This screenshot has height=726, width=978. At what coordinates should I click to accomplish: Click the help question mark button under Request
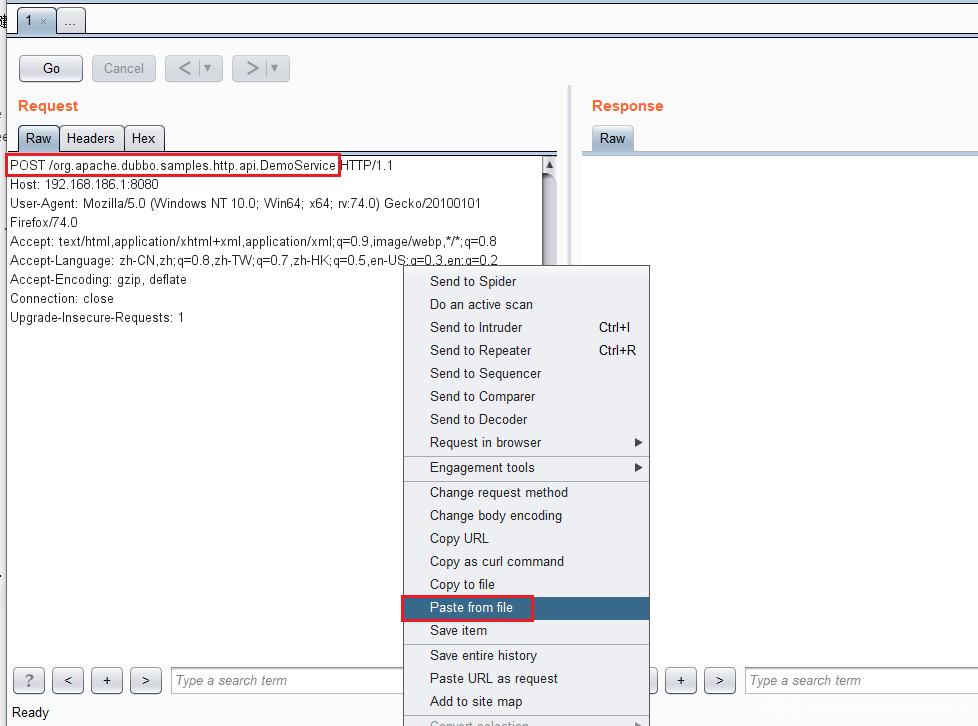(29, 681)
